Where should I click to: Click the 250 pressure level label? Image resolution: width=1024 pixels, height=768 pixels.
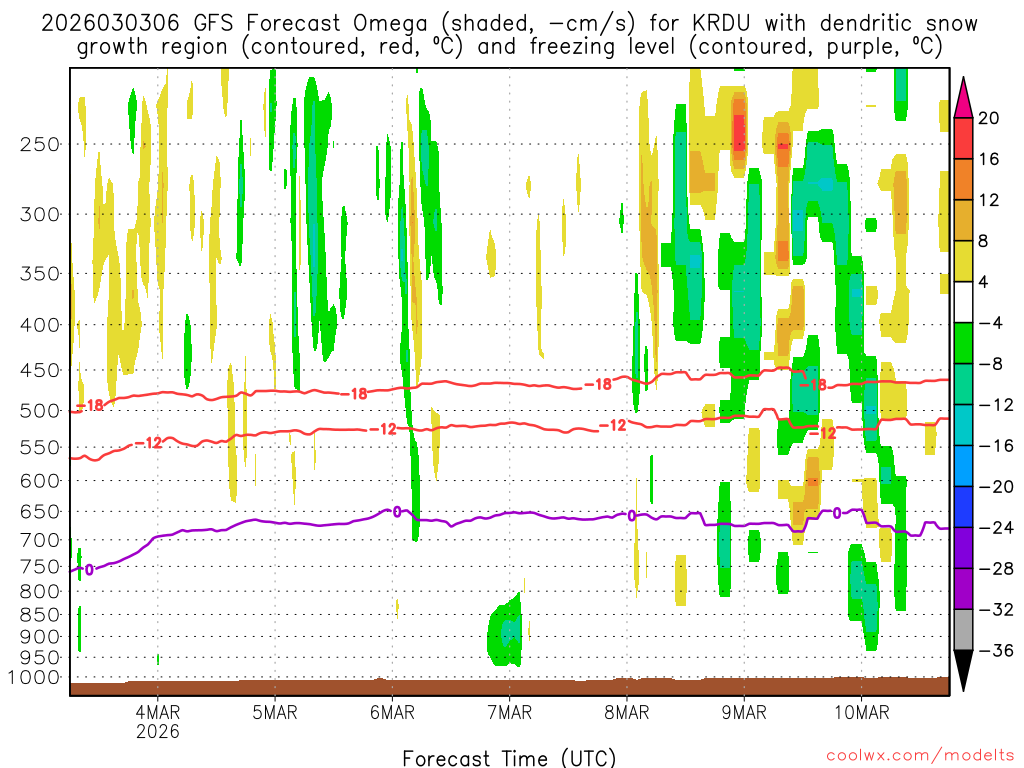click(40, 144)
